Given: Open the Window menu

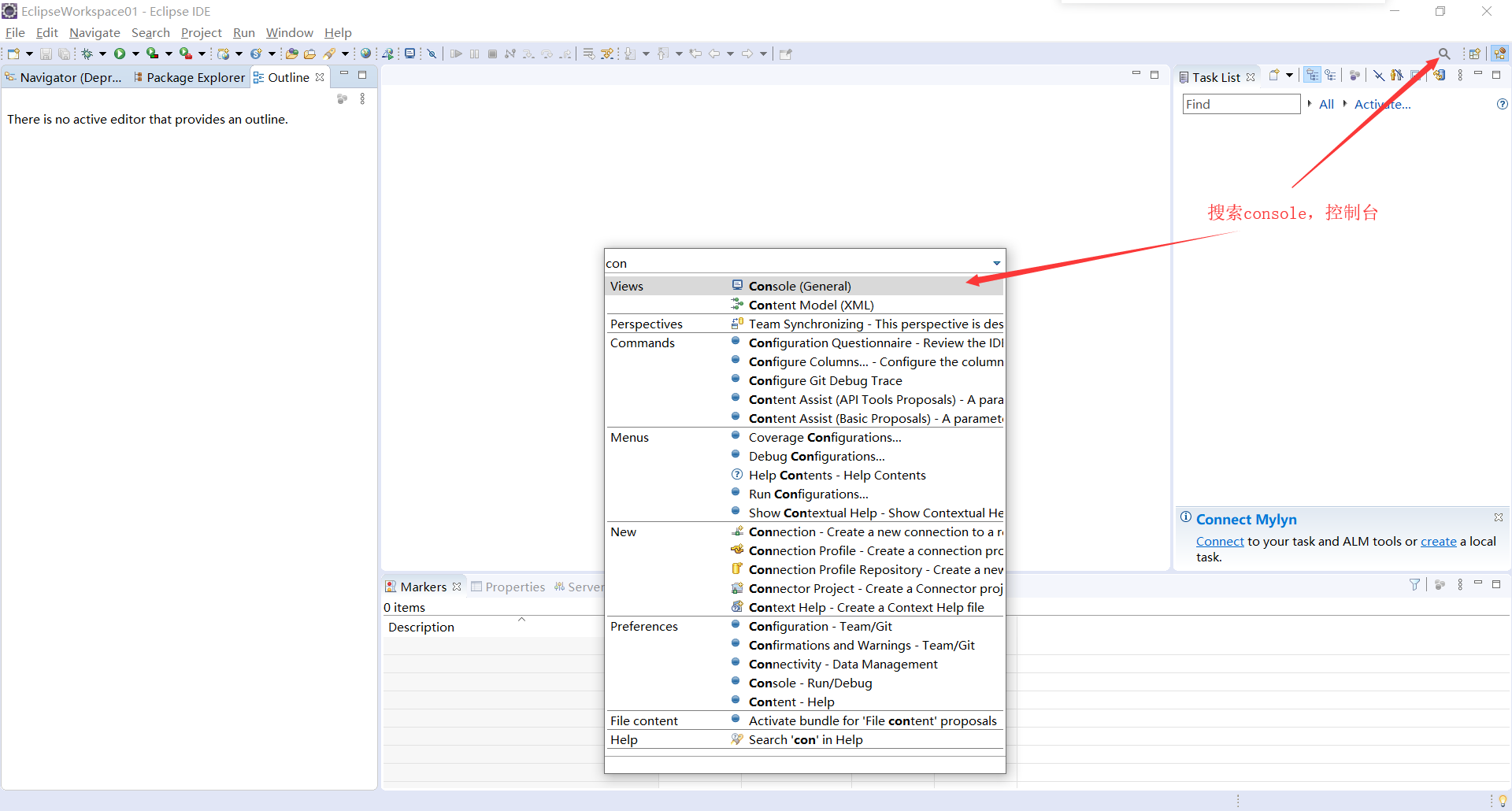Looking at the screenshot, I should (x=289, y=32).
